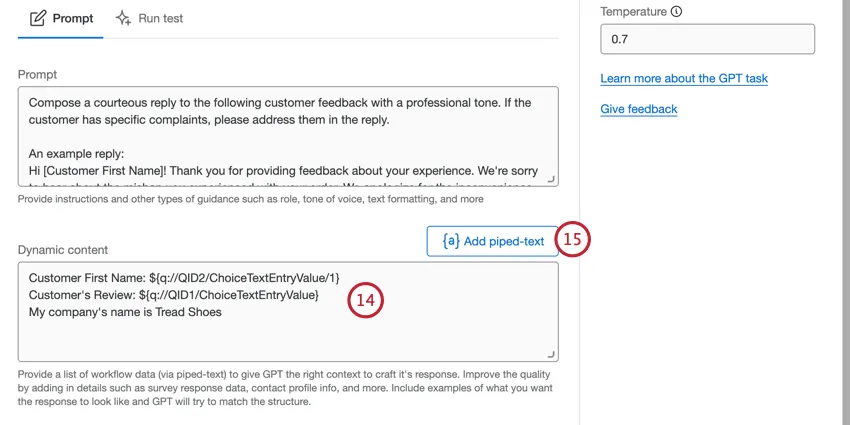
Task: Open Learn more about the GPT task link
Action: point(684,78)
